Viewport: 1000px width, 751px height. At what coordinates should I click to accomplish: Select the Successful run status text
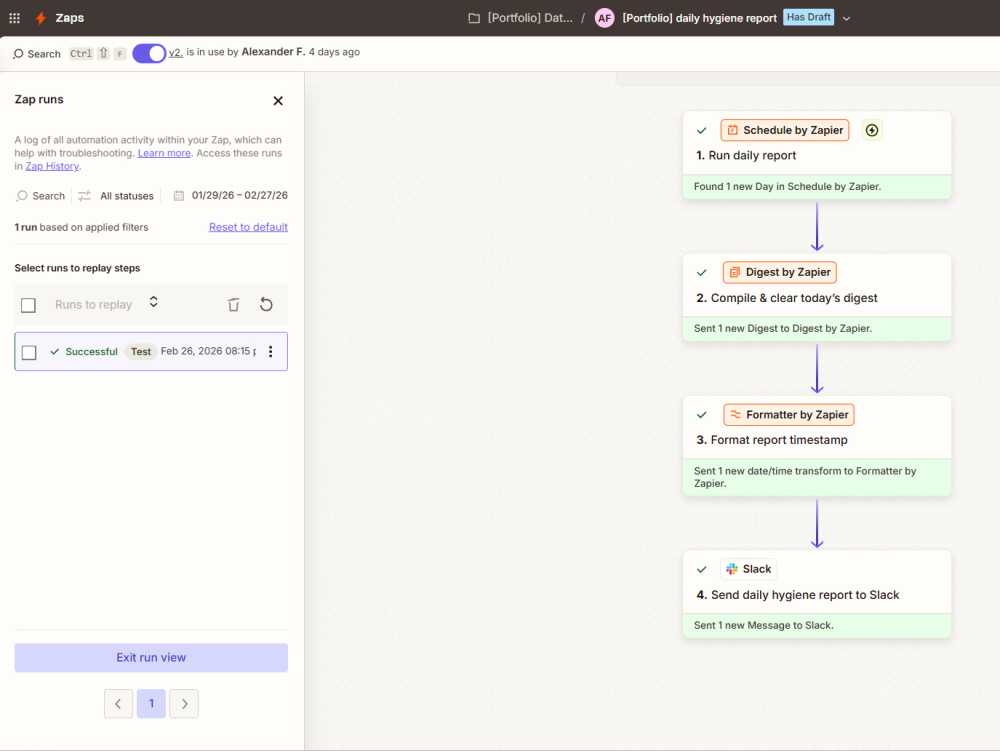91,351
